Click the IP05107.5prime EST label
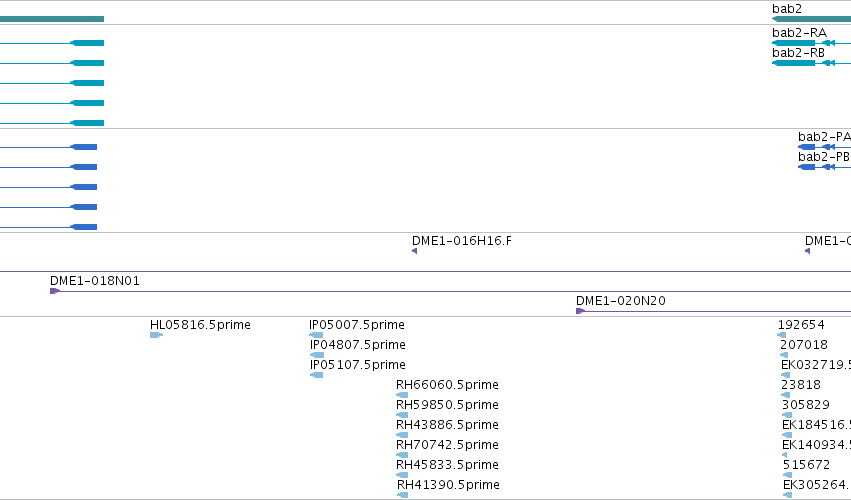 358,365
